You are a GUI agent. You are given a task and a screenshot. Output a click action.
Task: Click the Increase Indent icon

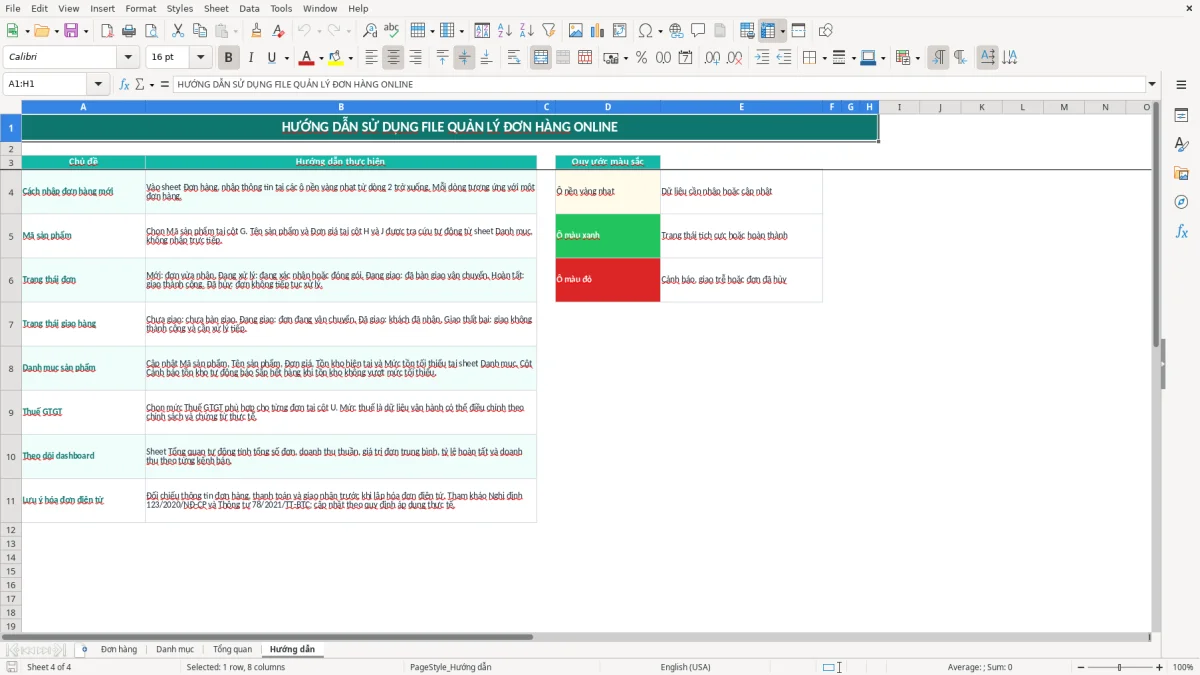point(762,58)
